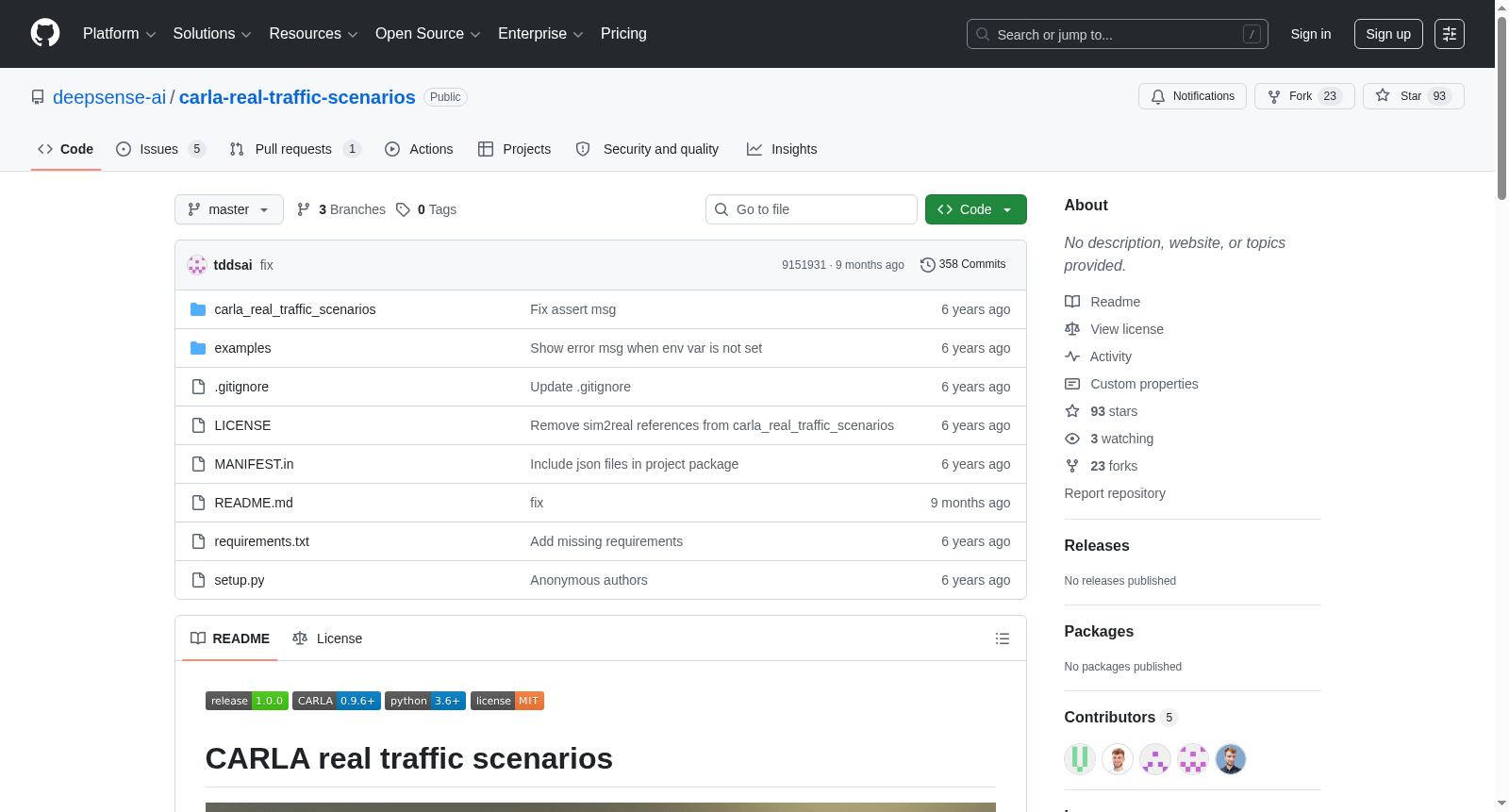Expand the Solutions menu
This screenshot has width=1509, height=812.
(212, 34)
